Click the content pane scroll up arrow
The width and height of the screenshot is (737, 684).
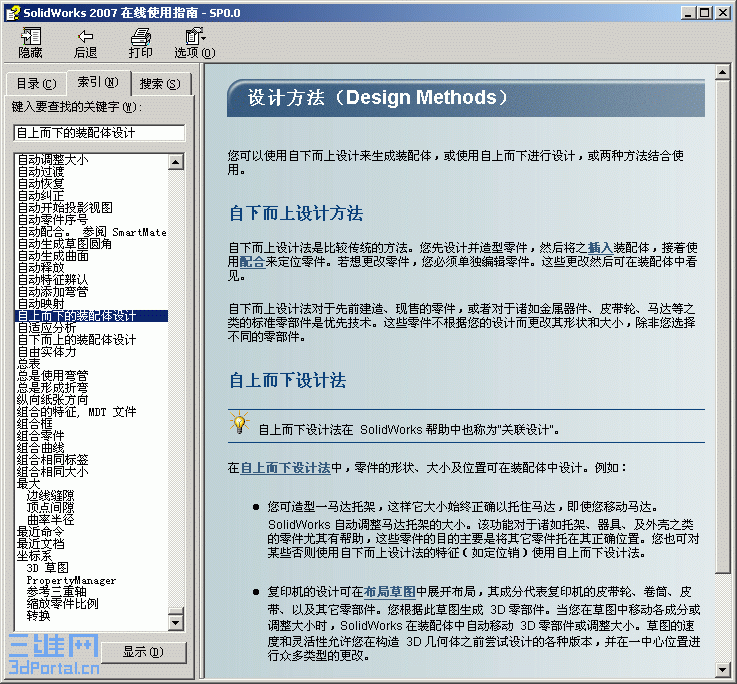722,72
